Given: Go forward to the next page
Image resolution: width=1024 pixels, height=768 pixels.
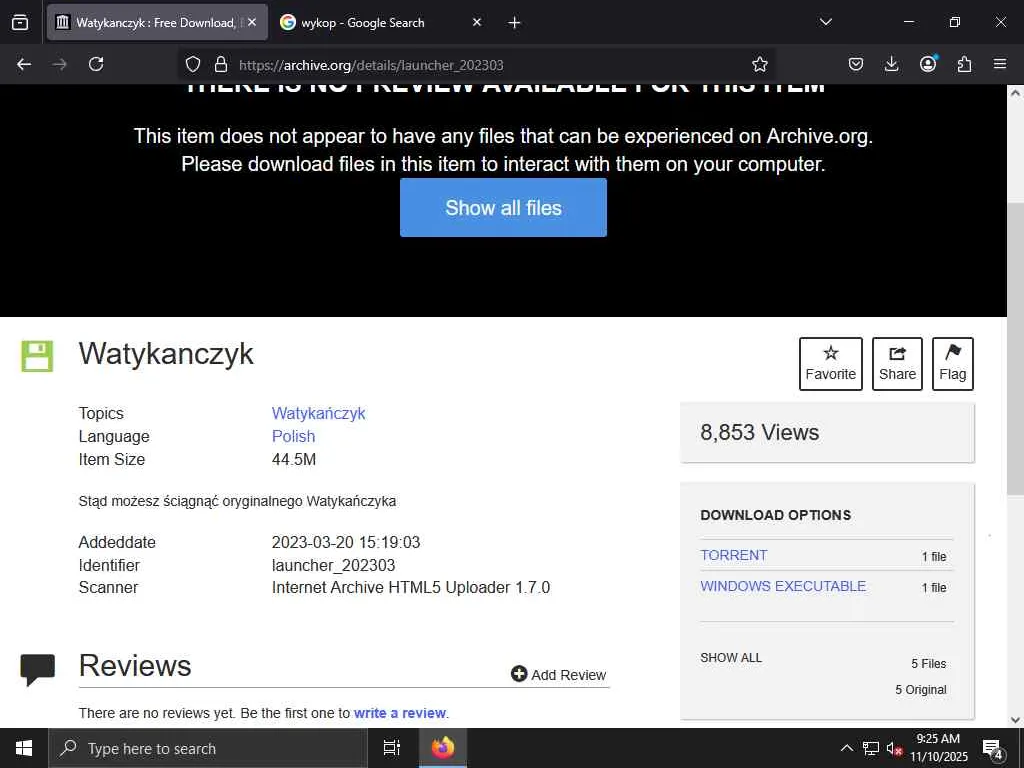Looking at the screenshot, I should tap(60, 64).
